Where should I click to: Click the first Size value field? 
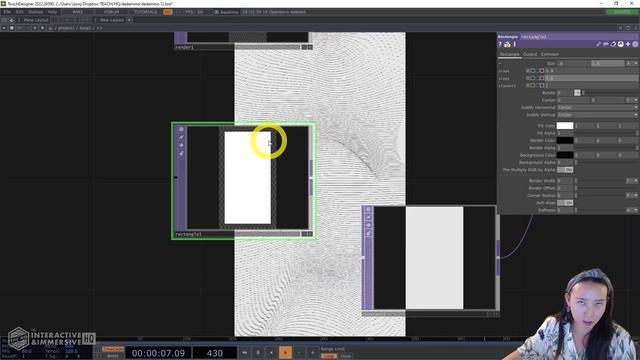point(574,63)
